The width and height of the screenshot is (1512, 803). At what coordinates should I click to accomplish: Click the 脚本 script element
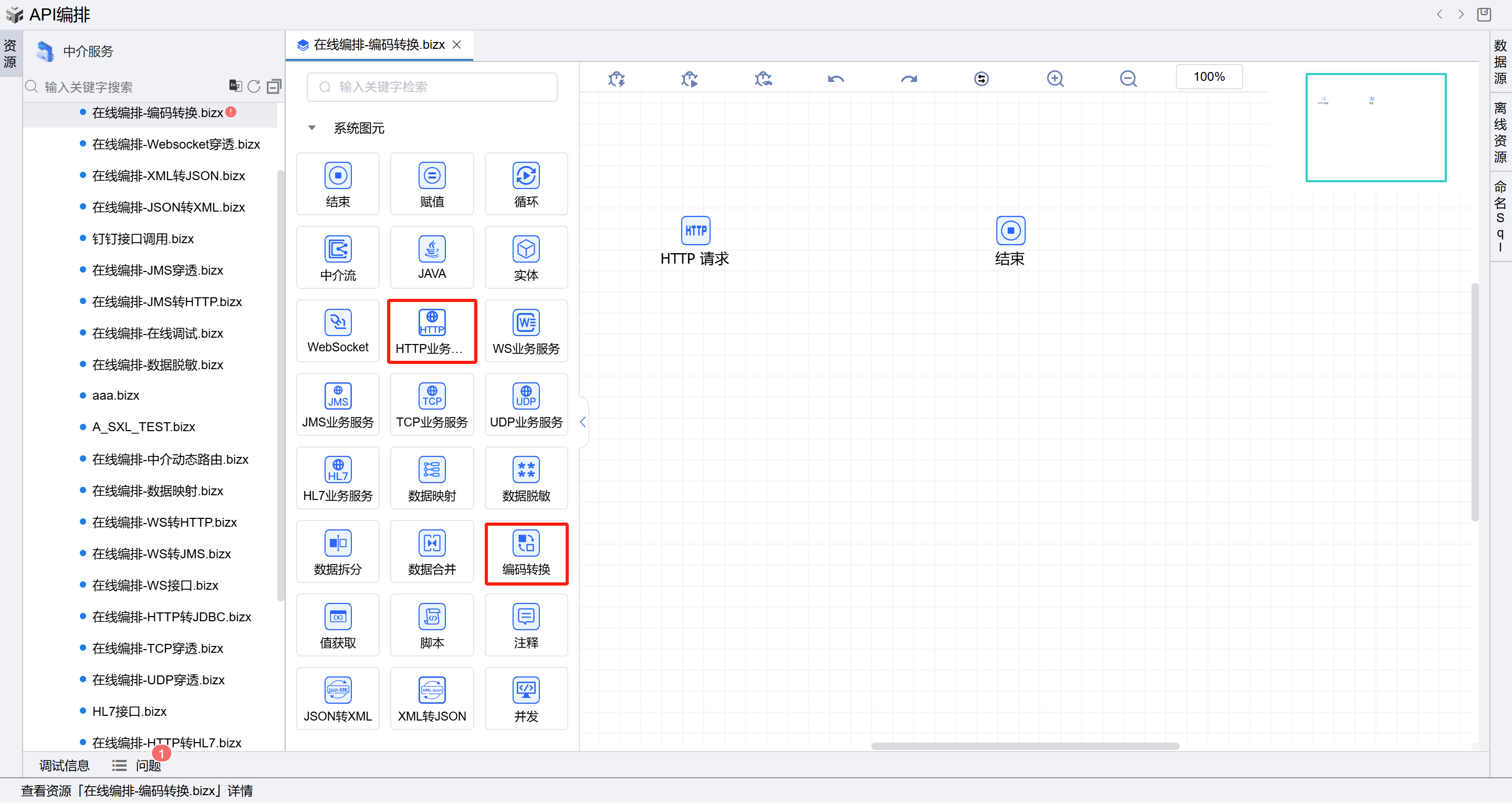click(431, 625)
